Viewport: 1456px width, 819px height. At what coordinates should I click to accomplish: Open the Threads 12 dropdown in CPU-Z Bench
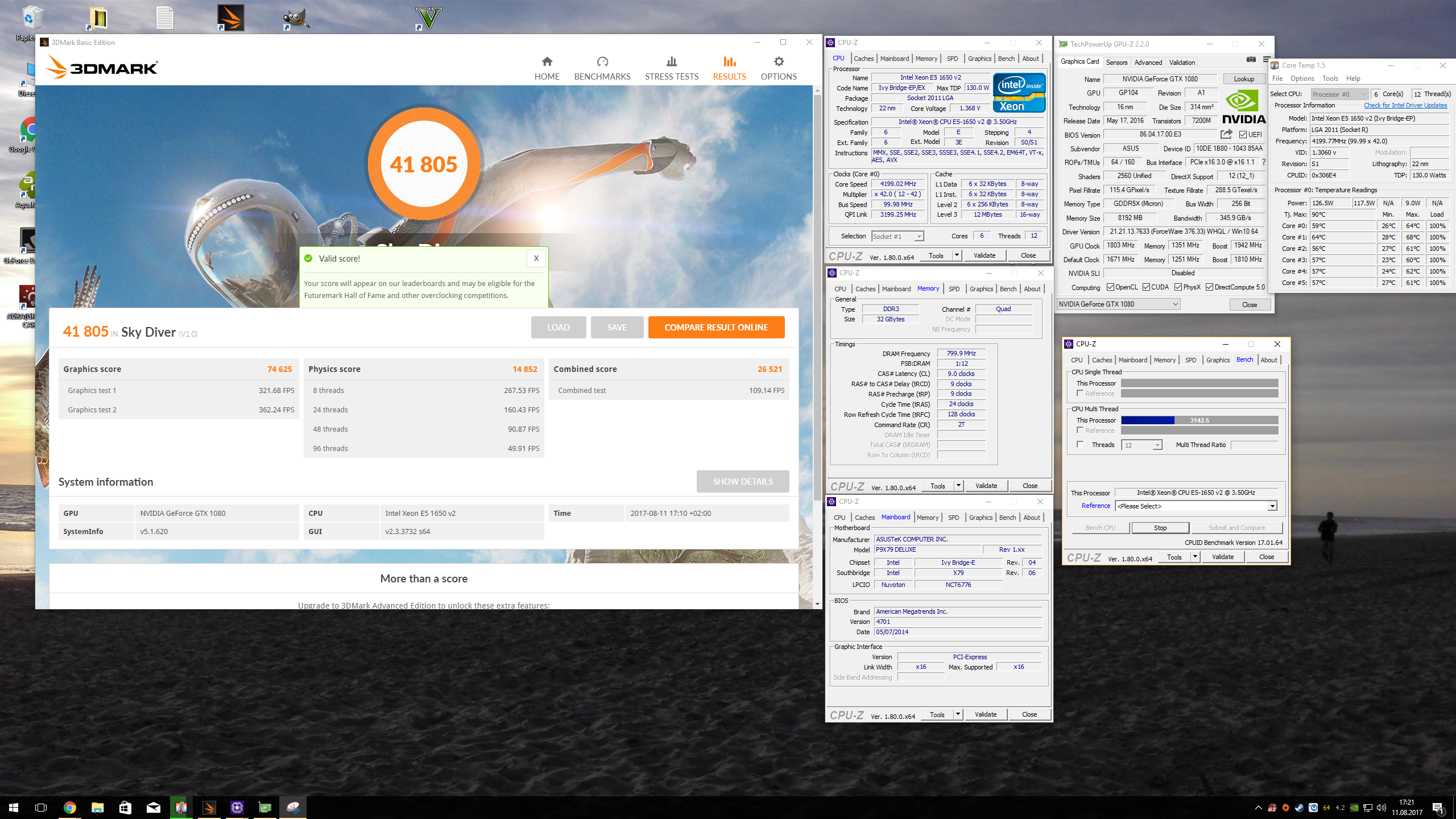[x=1142, y=445]
